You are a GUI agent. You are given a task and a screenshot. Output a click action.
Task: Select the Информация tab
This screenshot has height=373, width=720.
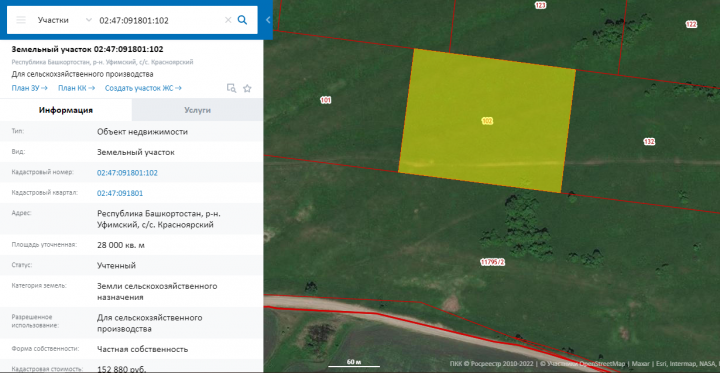tap(66, 110)
